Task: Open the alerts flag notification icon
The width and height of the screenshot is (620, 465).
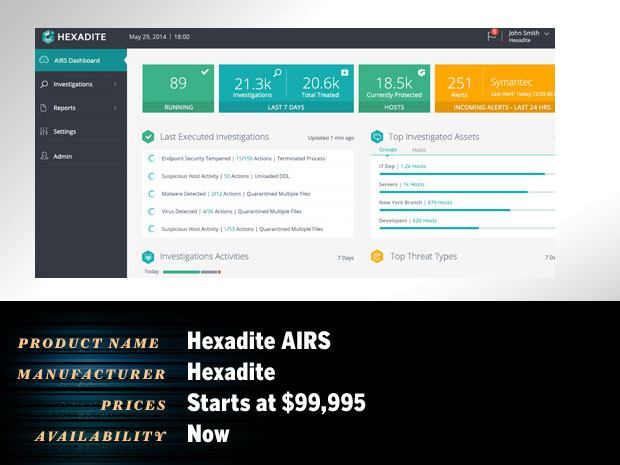Action: 492,35
